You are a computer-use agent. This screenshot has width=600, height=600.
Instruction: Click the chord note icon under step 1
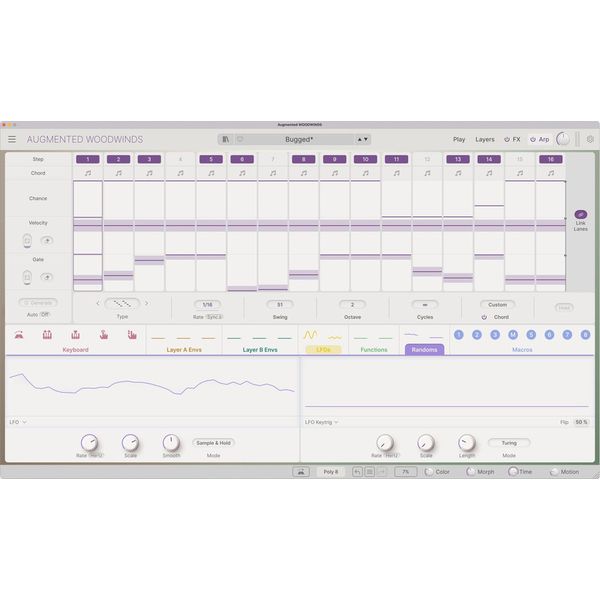point(88,173)
